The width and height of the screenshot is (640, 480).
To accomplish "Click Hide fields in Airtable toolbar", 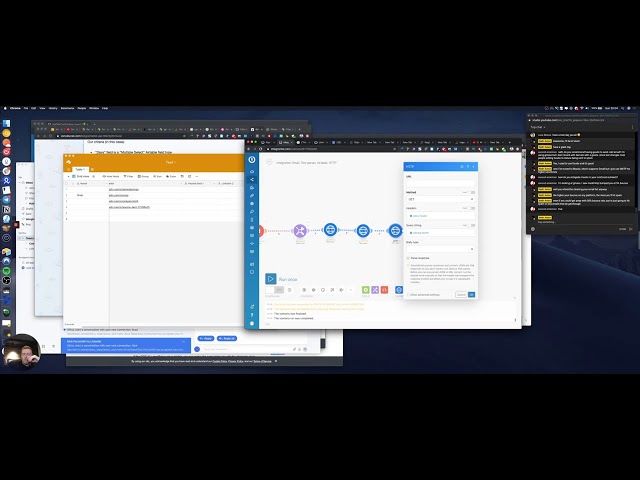I will 110,176.
